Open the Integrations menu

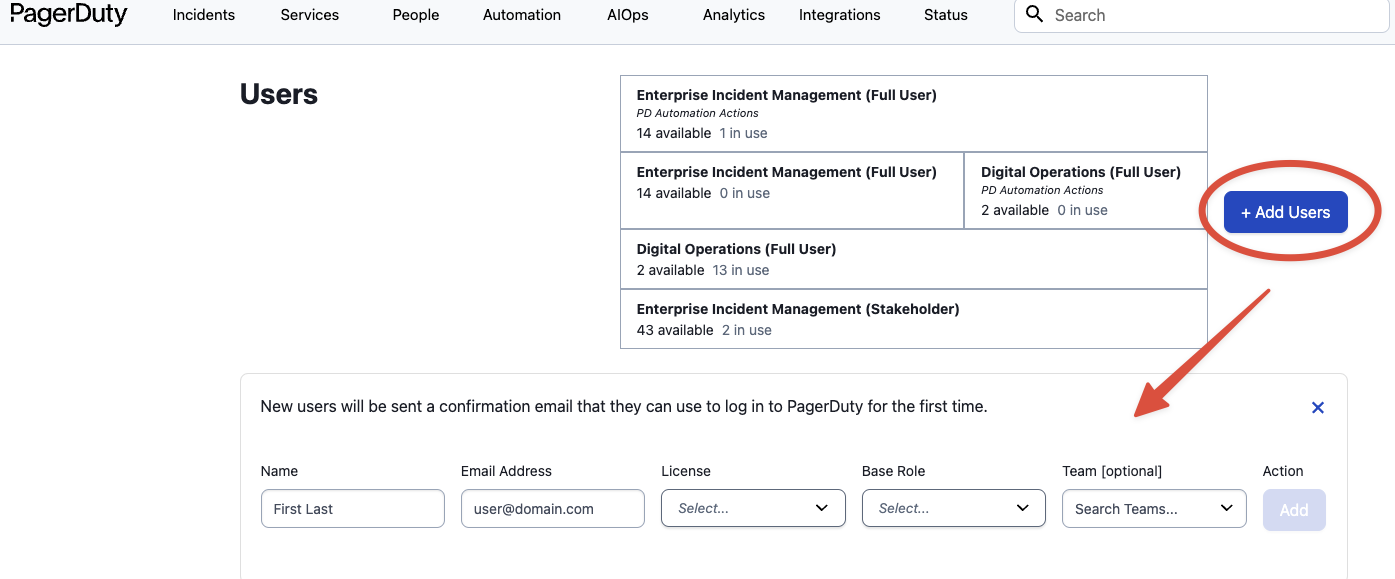[x=840, y=15]
